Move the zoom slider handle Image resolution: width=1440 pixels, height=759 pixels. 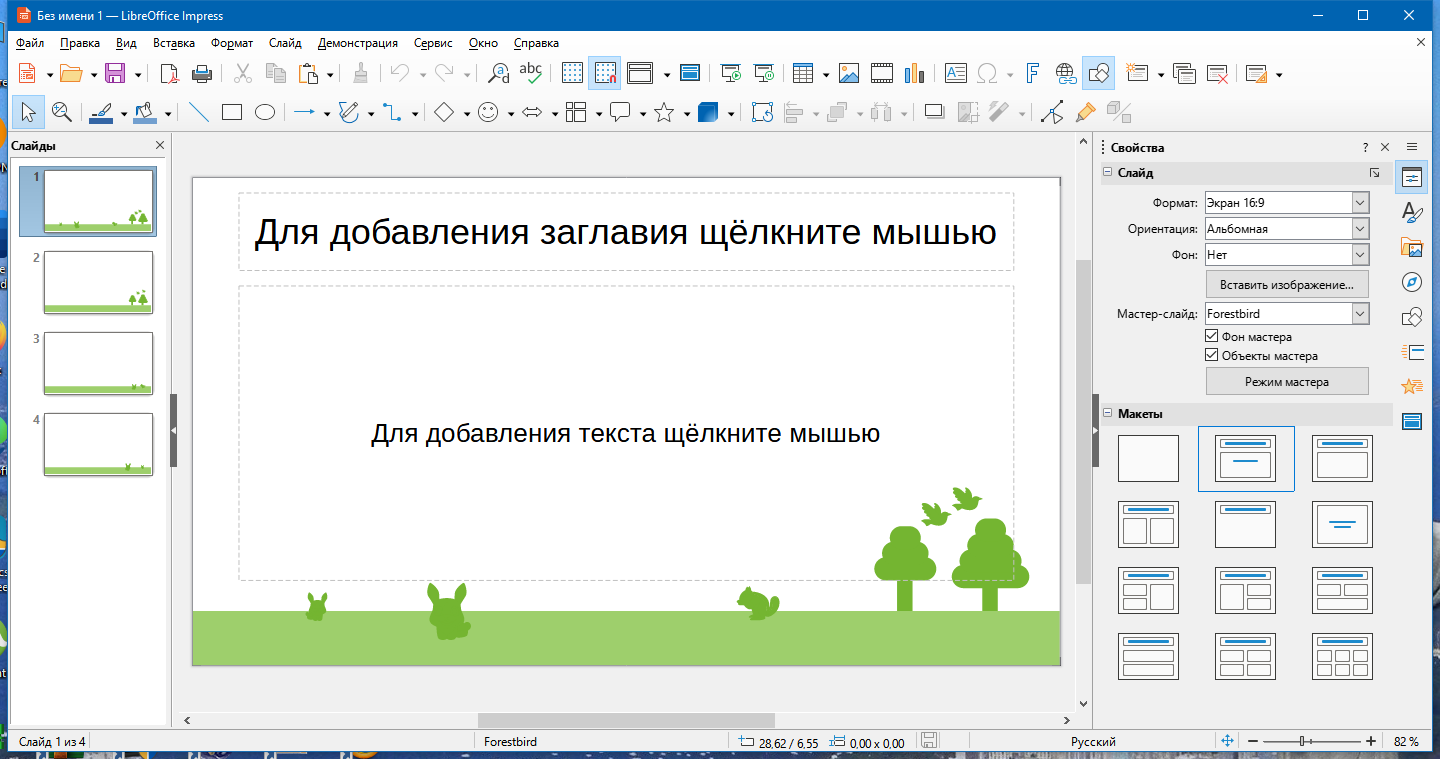tap(1303, 741)
